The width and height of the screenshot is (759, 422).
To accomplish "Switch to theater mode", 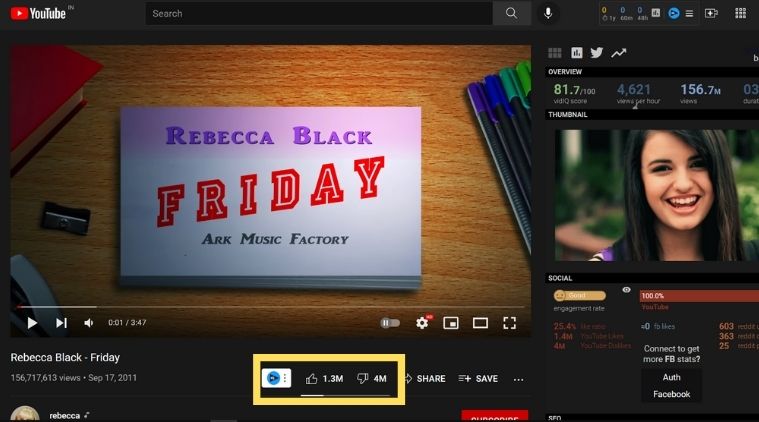I will pos(480,323).
